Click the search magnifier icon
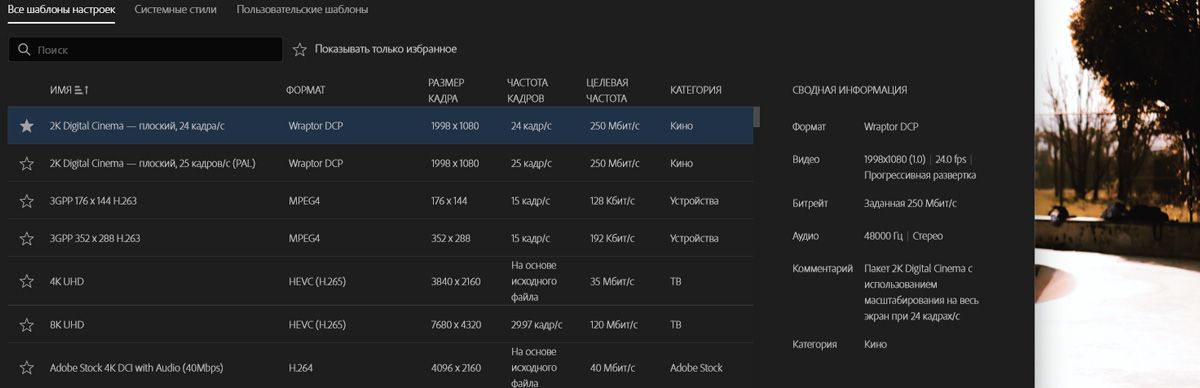The width and height of the screenshot is (1200, 388). 24,49
